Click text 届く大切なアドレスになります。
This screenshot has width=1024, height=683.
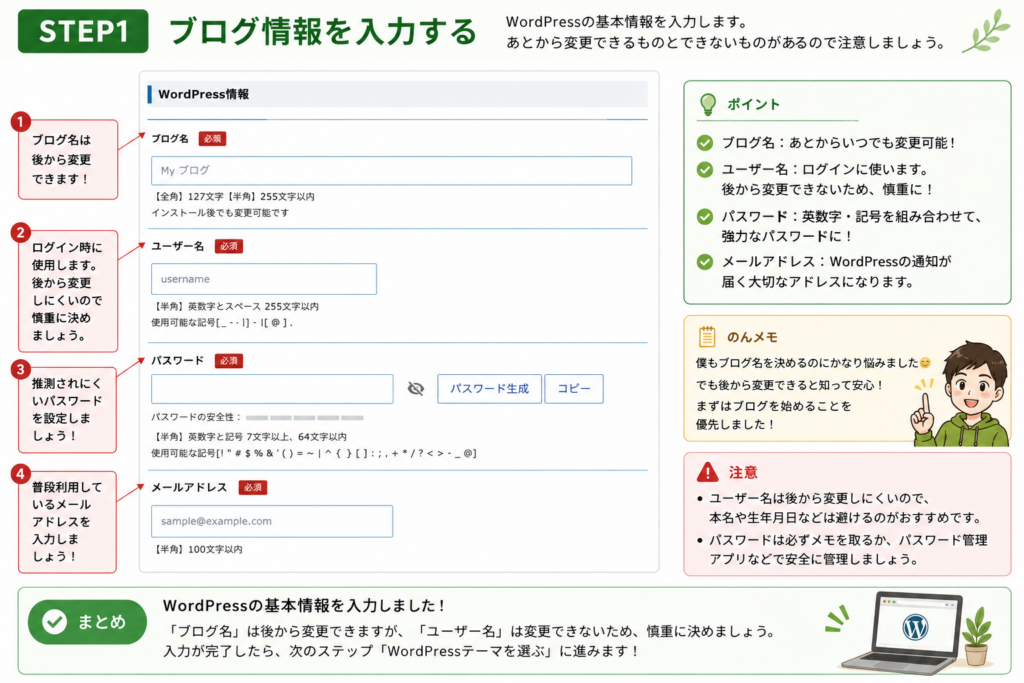point(818,282)
